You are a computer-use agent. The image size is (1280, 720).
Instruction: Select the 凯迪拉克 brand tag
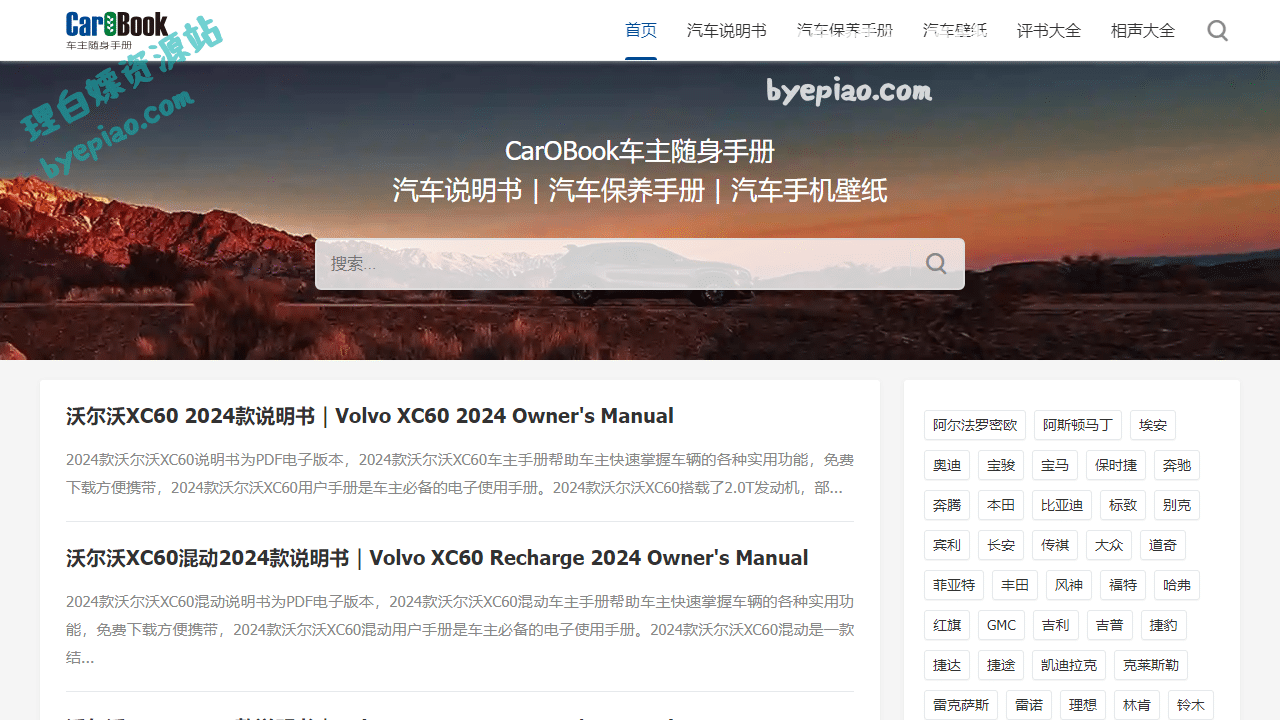click(1069, 665)
